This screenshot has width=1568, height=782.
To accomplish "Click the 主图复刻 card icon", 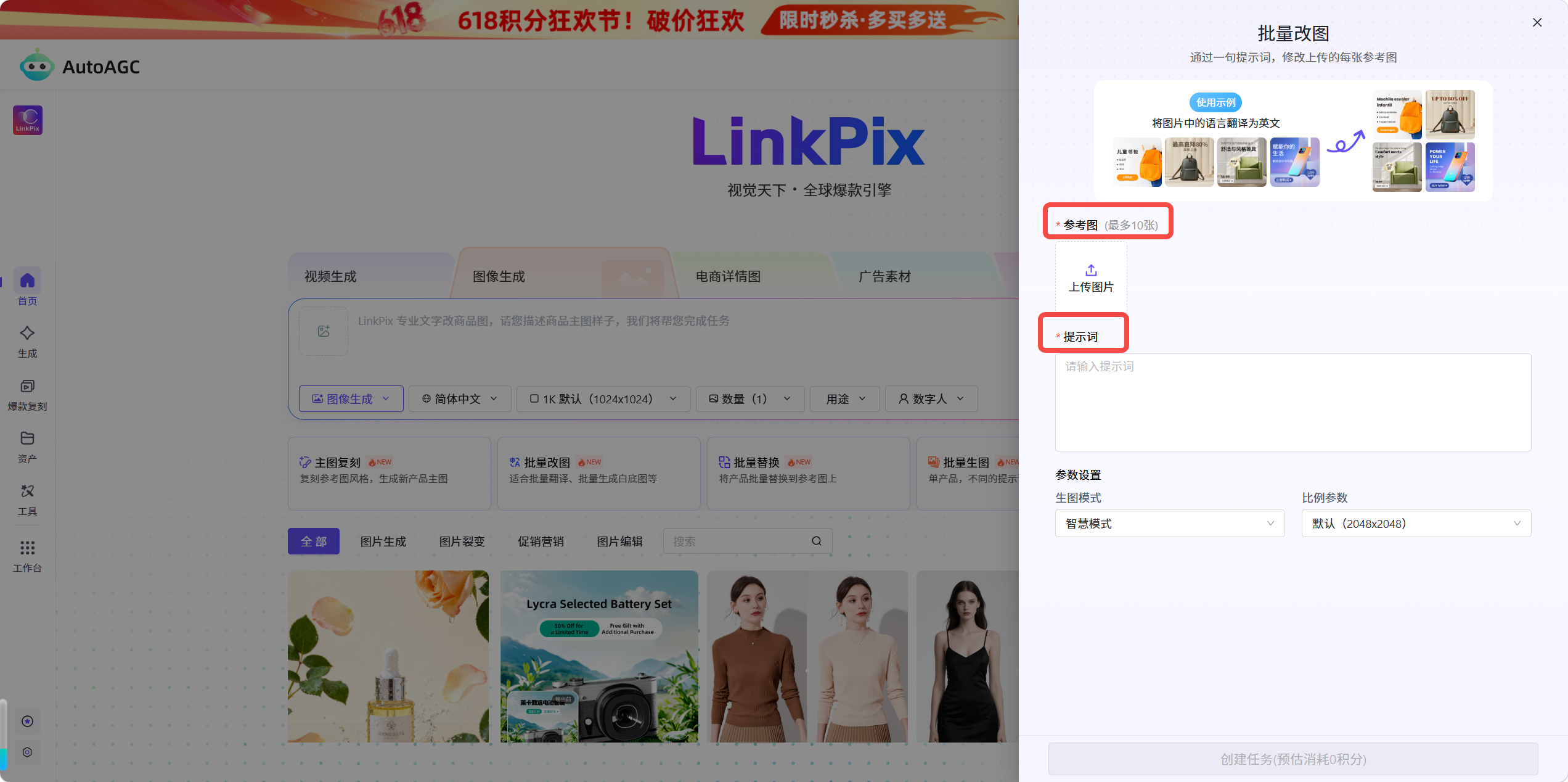I will click(x=305, y=463).
